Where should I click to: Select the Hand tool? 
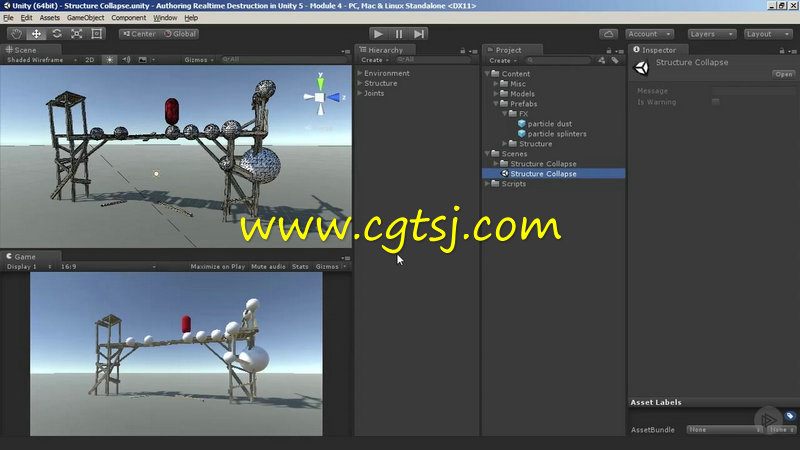pos(16,34)
